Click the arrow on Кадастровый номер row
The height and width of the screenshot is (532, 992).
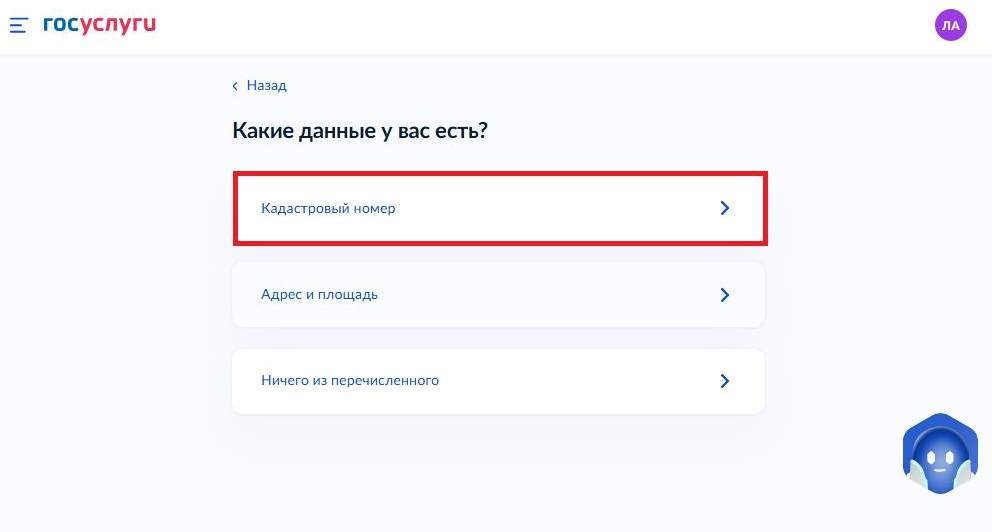(725, 209)
